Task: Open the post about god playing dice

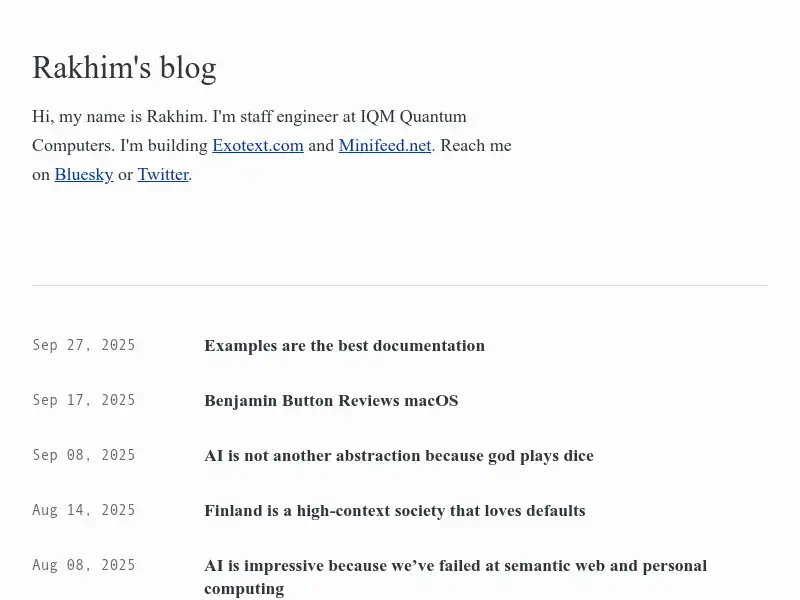Action: tap(399, 456)
